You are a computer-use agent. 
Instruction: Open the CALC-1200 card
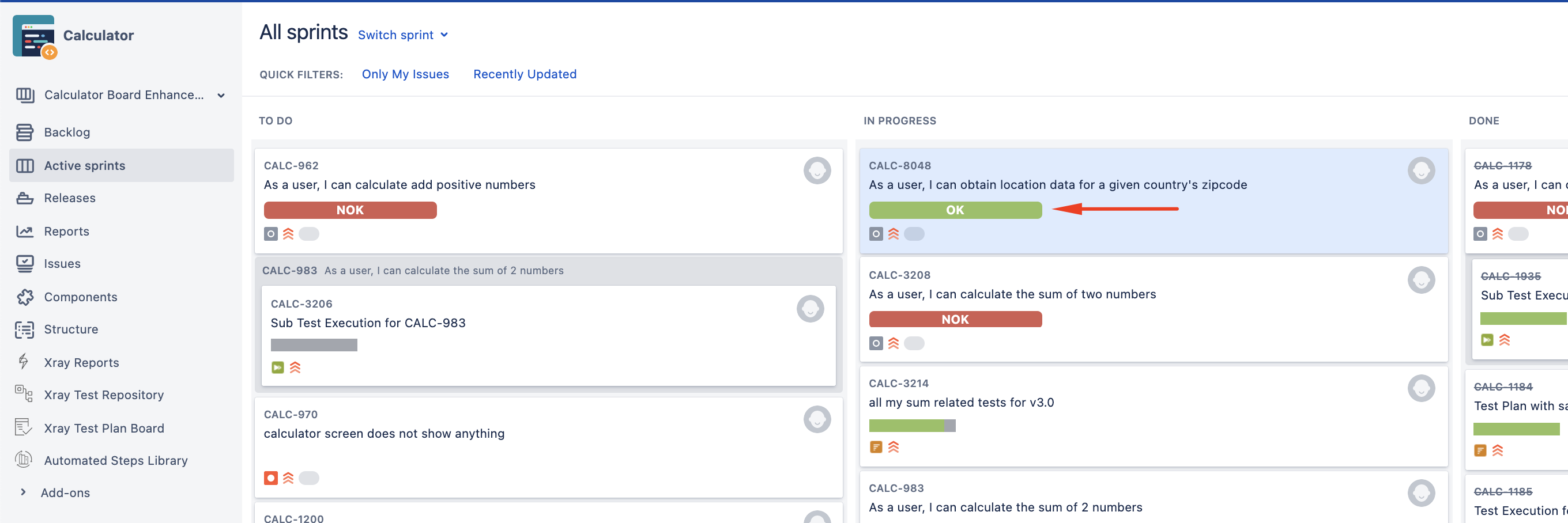[548, 513]
